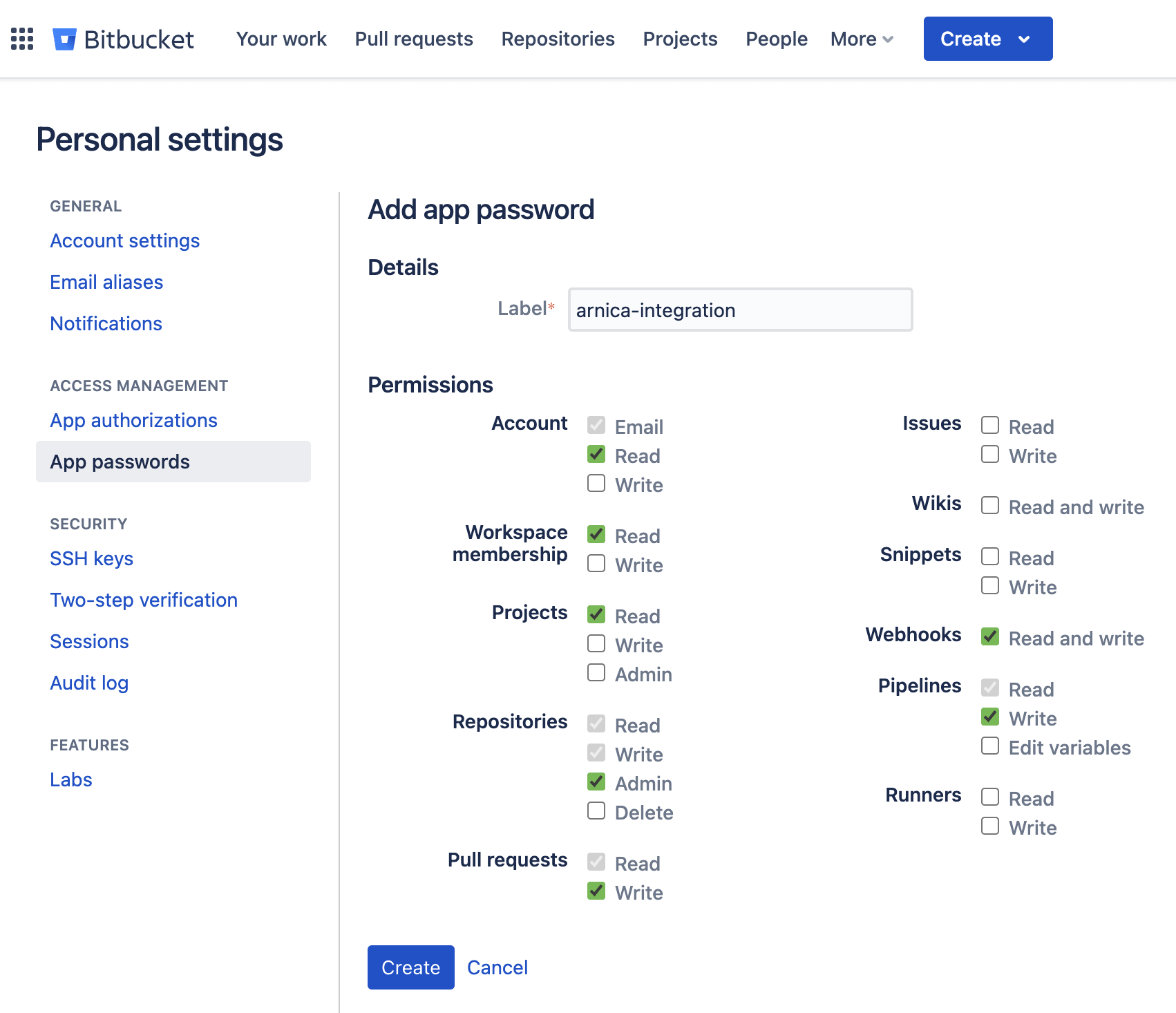Click the Create app password button
The height and width of the screenshot is (1013, 1176).
point(411,967)
